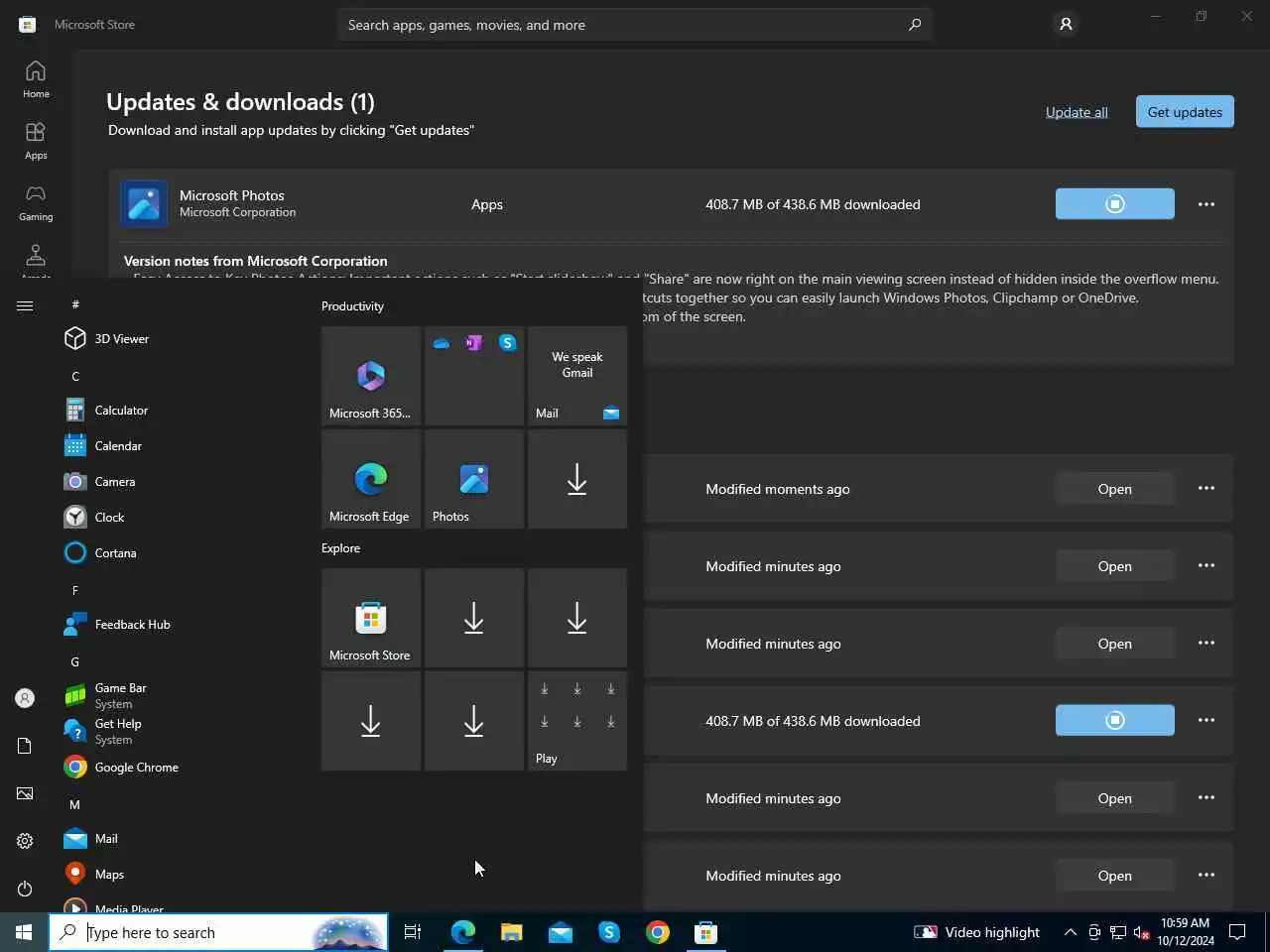
Task: Click the Video highlight news widget
Action: pos(976,932)
